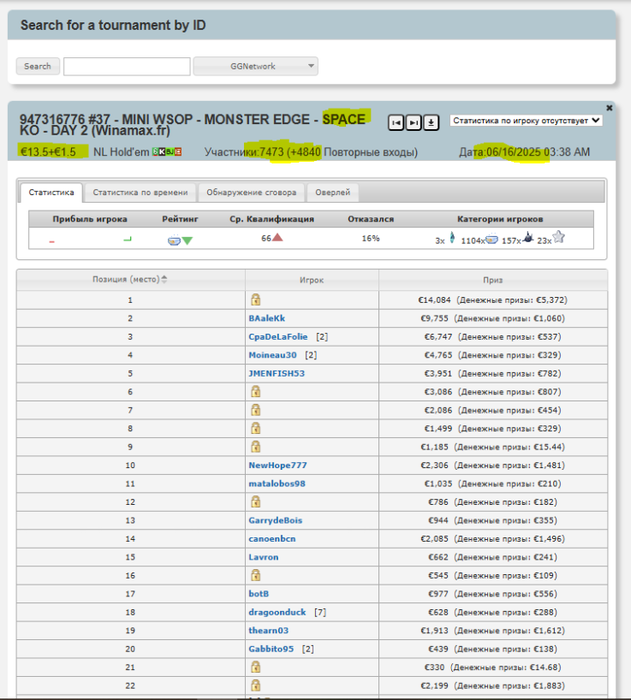This screenshot has width=631, height=700.
Task: Click the Search button
Action: [38, 66]
